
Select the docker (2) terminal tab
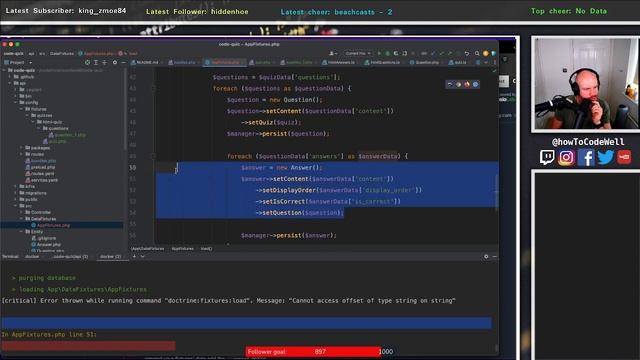pyautogui.click(x=110, y=256)
